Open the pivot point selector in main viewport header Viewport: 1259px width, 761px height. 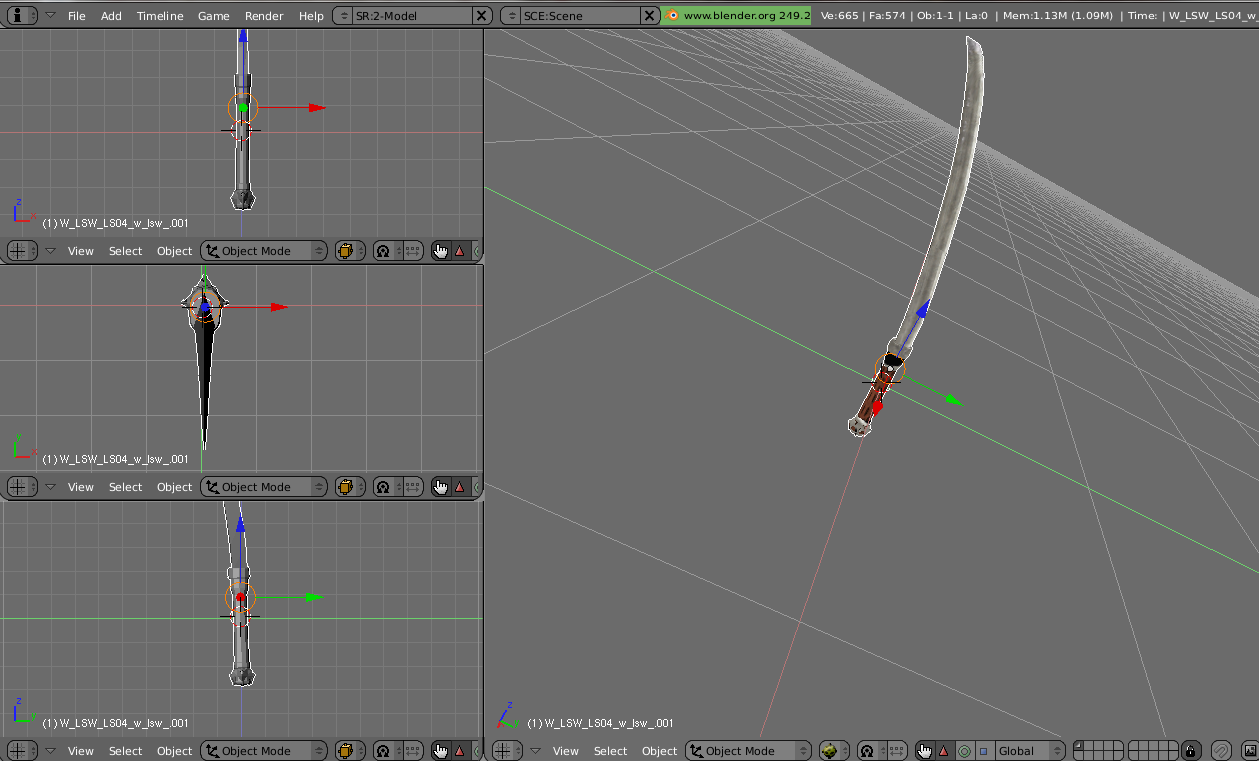click(868, 751)
